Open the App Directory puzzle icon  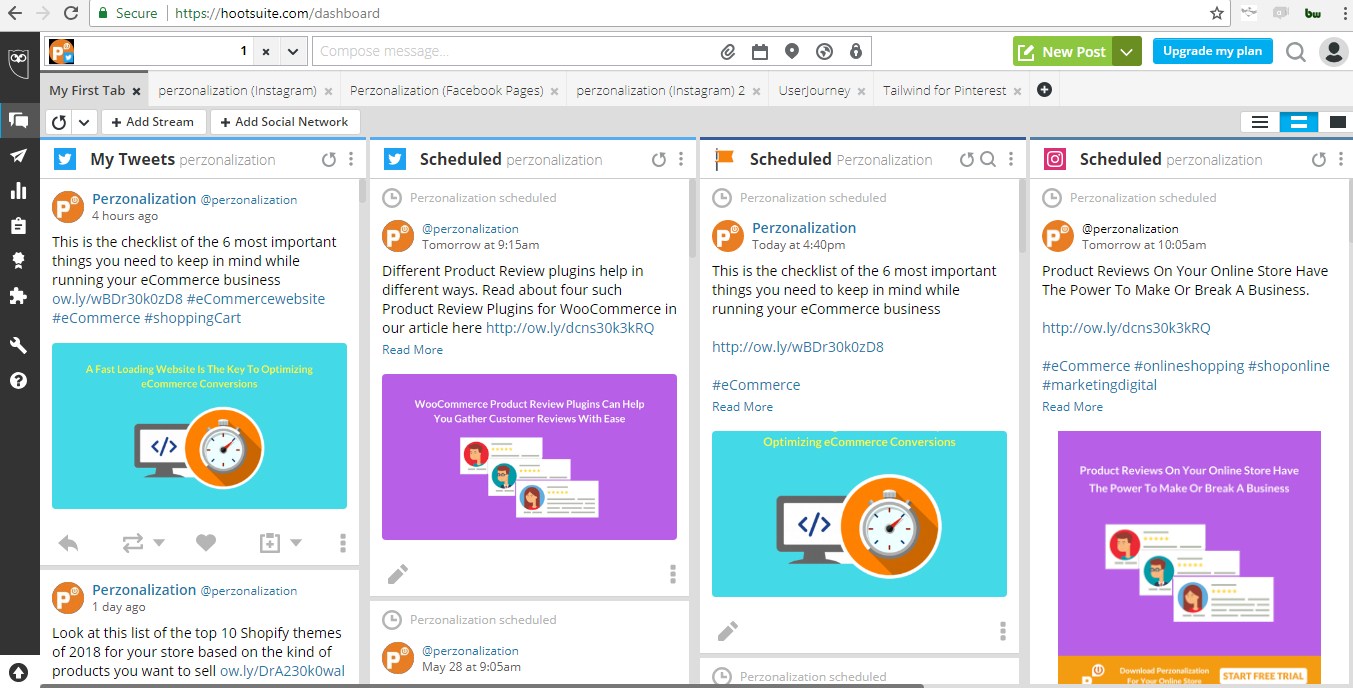18,296
